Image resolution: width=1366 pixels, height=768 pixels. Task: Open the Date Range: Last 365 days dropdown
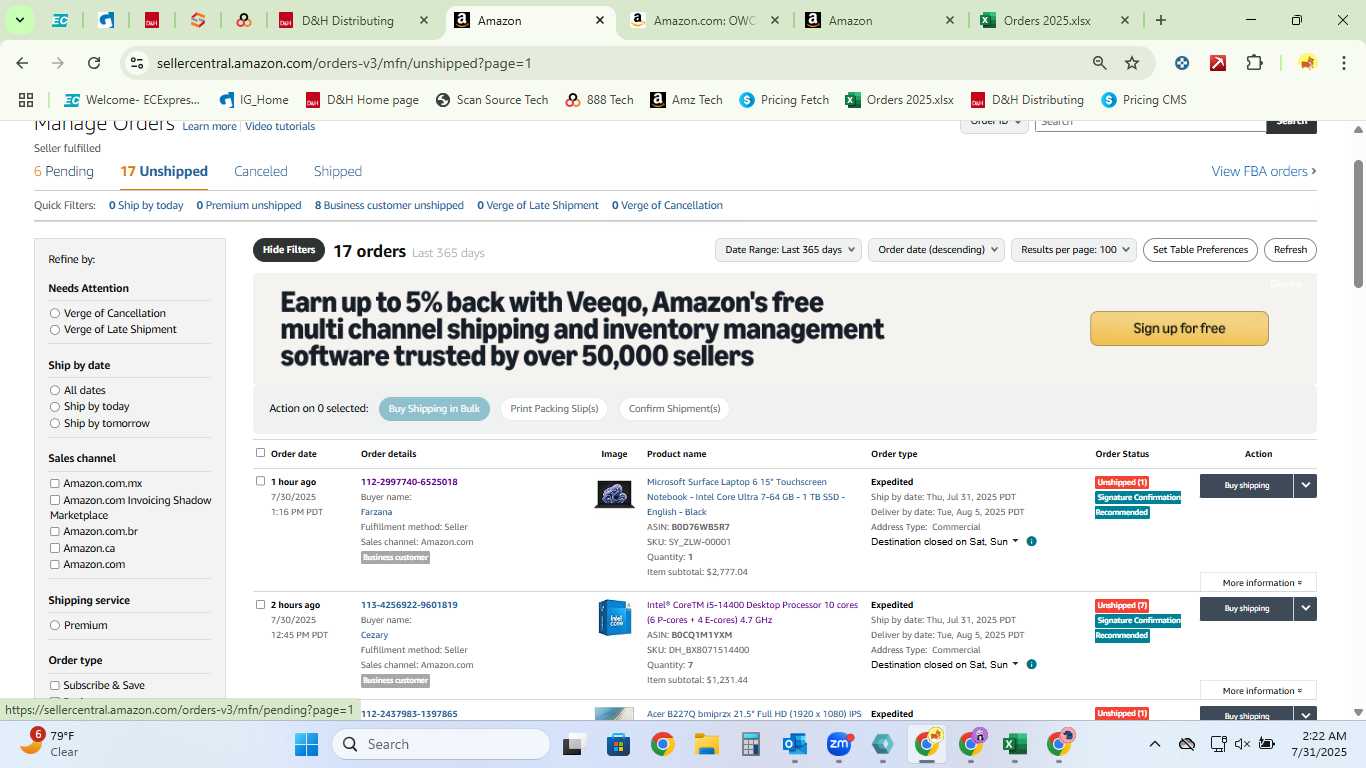point(790,249)
